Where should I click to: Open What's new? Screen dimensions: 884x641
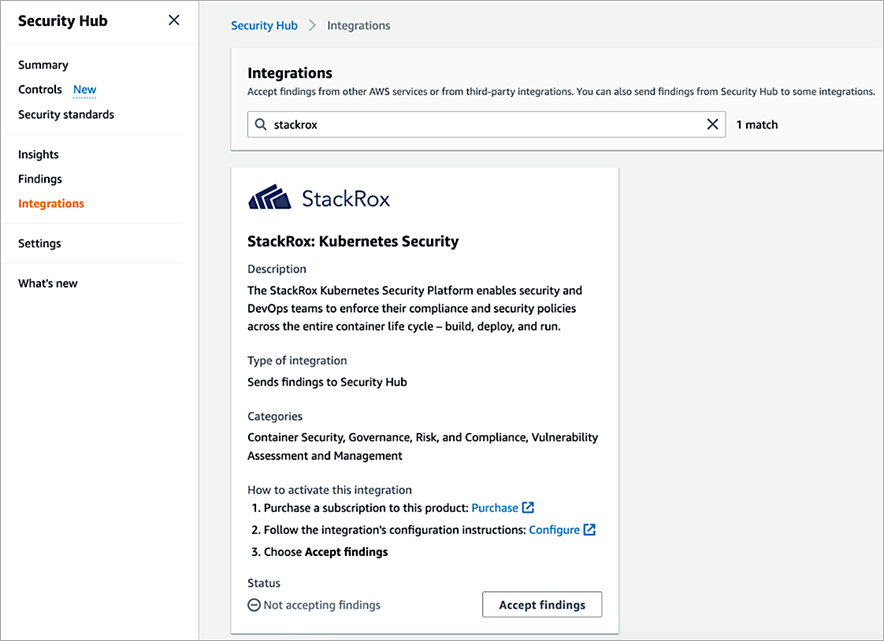(48, 284)
